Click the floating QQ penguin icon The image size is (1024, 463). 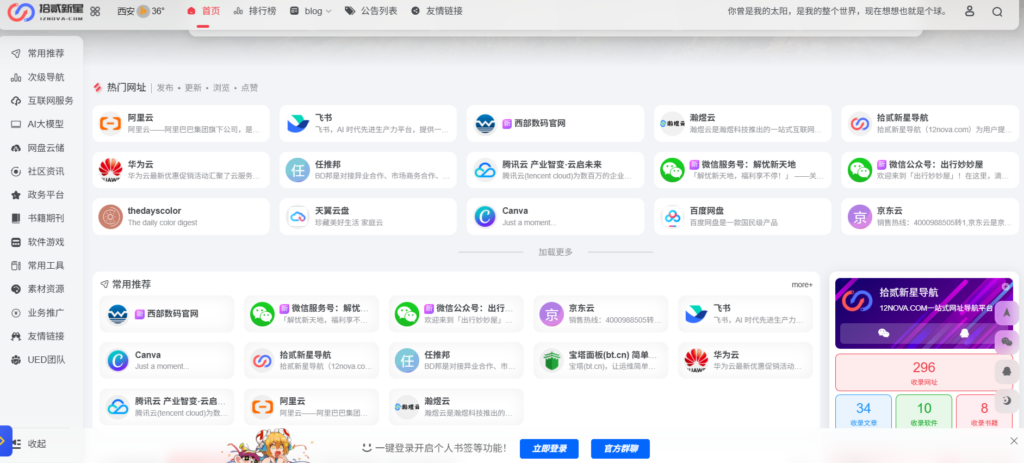(x=1006, y=371)
